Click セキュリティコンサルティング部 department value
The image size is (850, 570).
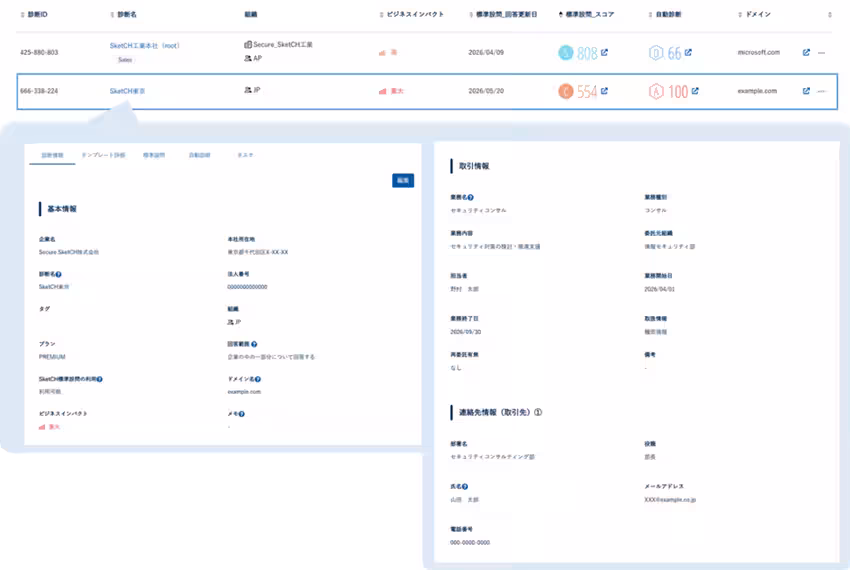pos(492,457)
